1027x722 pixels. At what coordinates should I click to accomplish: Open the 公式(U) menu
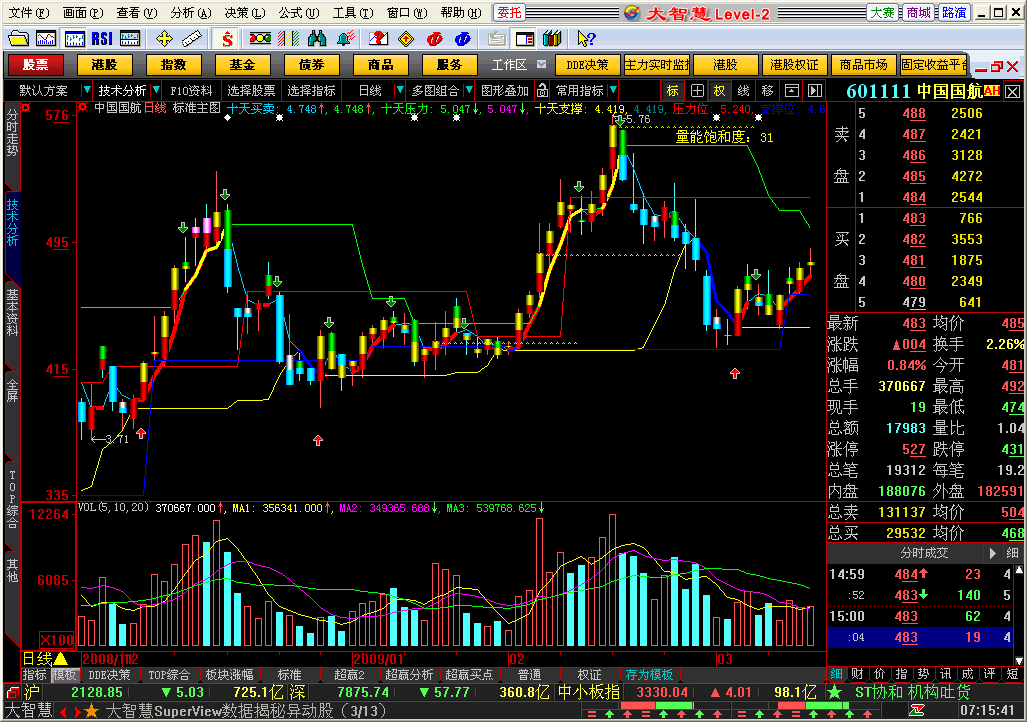[299, 12]
